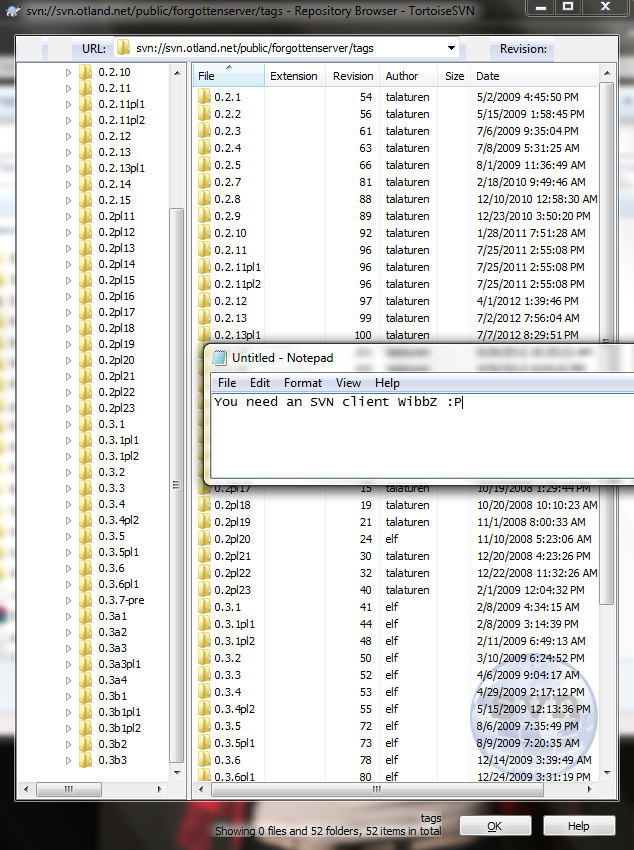This screenshot has height=850, width=634.
Task: Click folder icon of 0.2.1 in file list
Action: [204, 97]
